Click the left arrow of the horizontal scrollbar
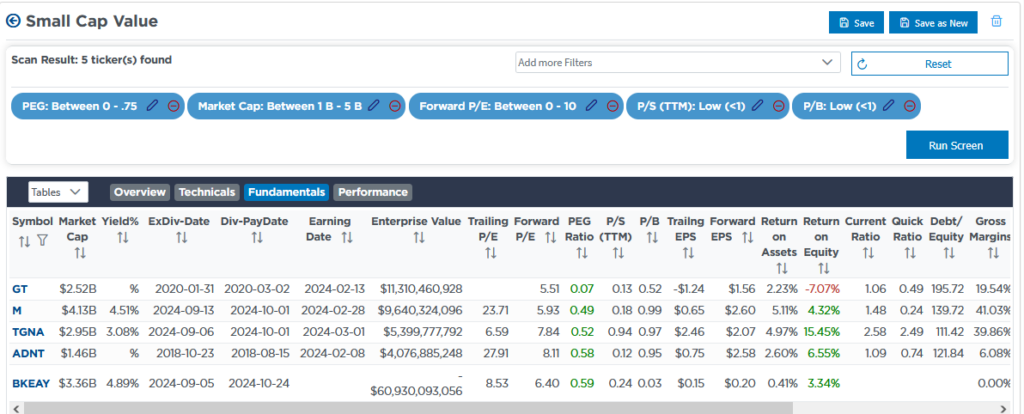The image size is (1024, 414). point(14,408)
